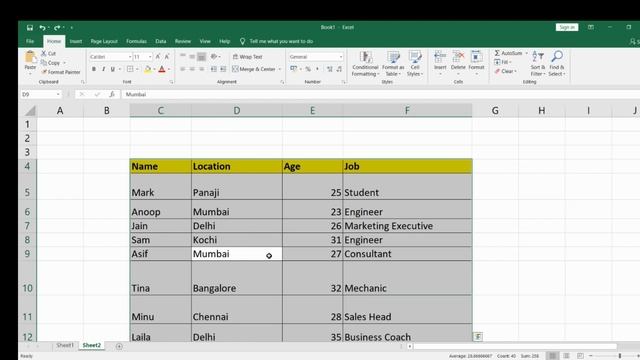This screenshot has width=640, height=360.
Task: Toggle italic formatting
Action: (x=103, y=69)
